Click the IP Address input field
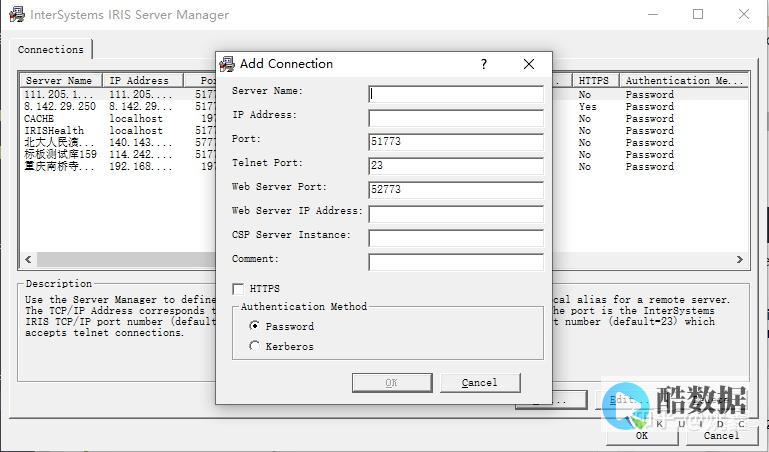Screen dimensions: 769x452 coord(456,118)
